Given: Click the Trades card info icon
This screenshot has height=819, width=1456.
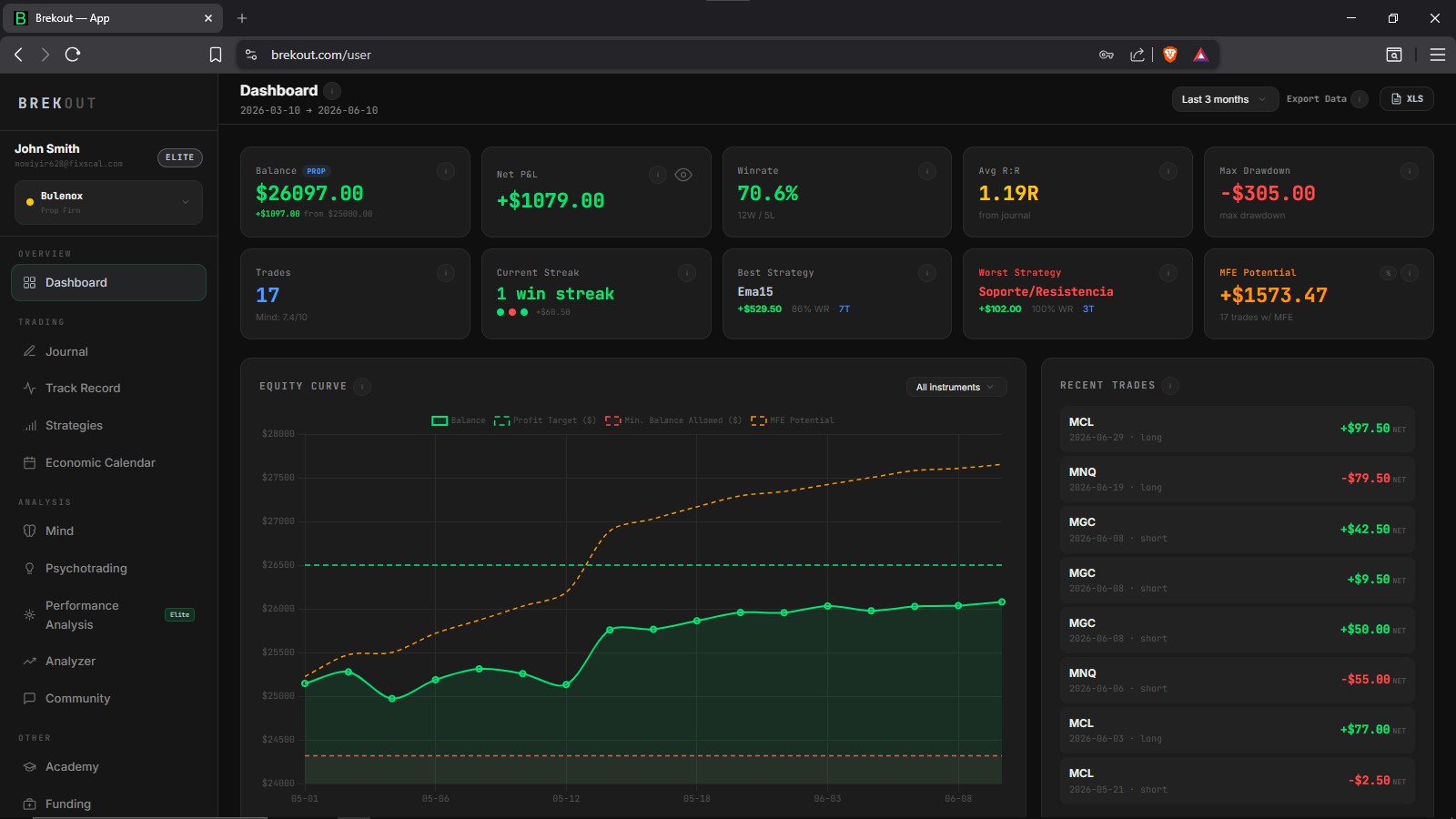Looking at the screenshot, I should click(446, 273).
